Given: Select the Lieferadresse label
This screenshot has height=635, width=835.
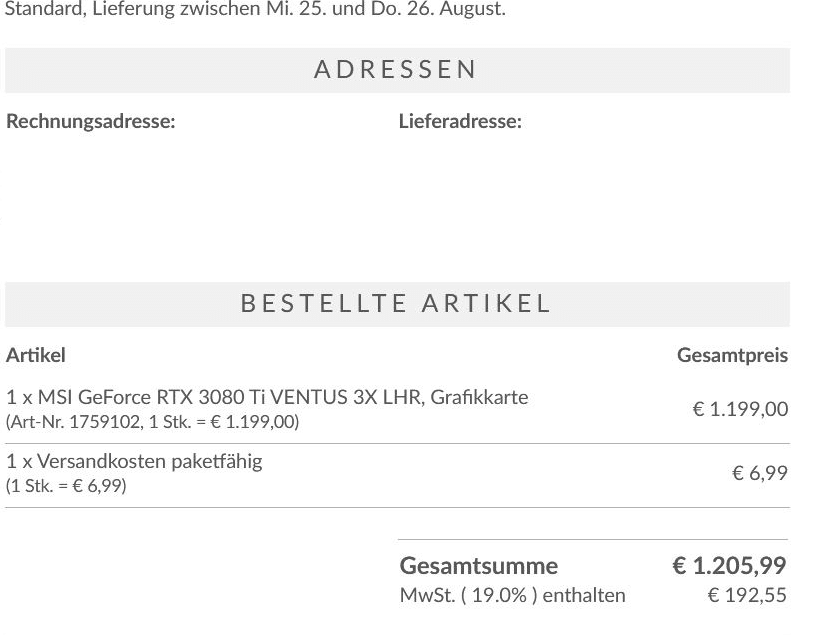Looking at the screenshot, I should [x=460, y=121].
